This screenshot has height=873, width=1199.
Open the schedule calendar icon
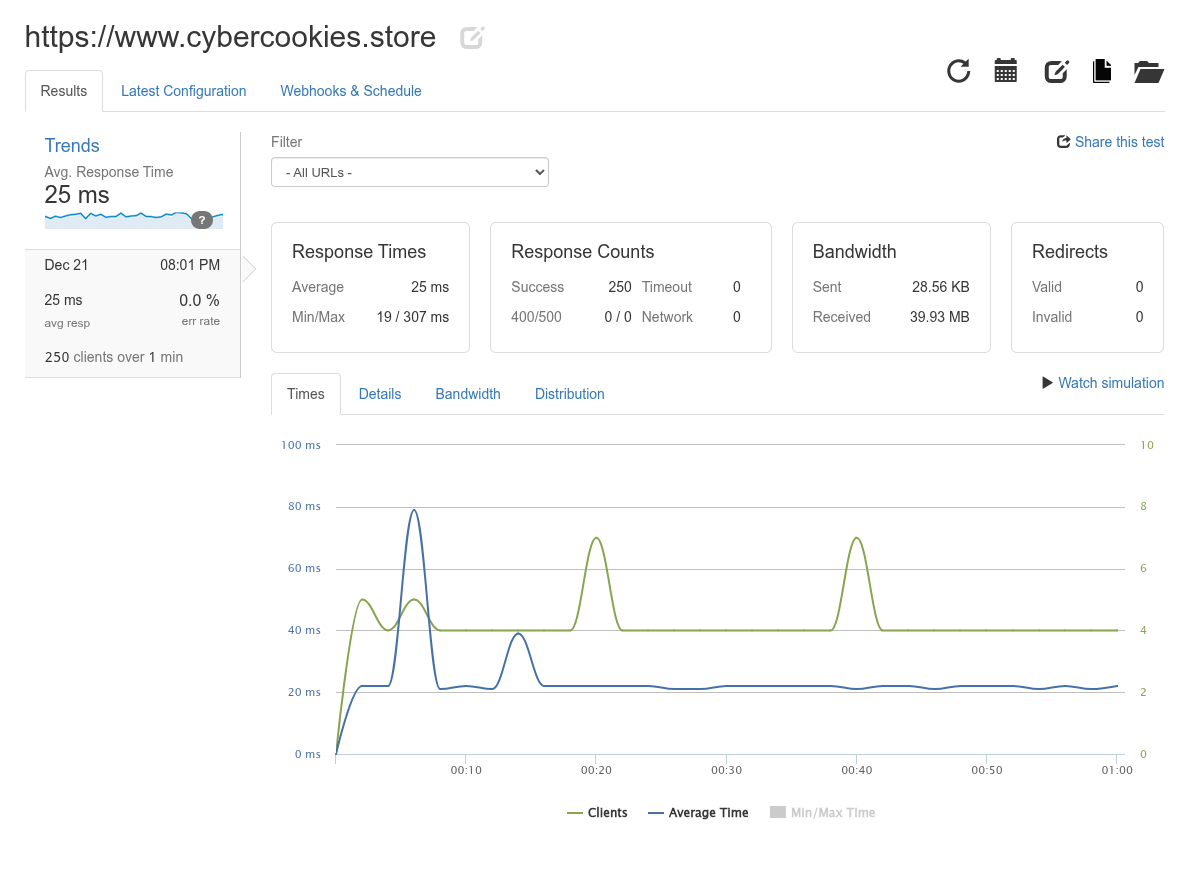pos(1005,71)
